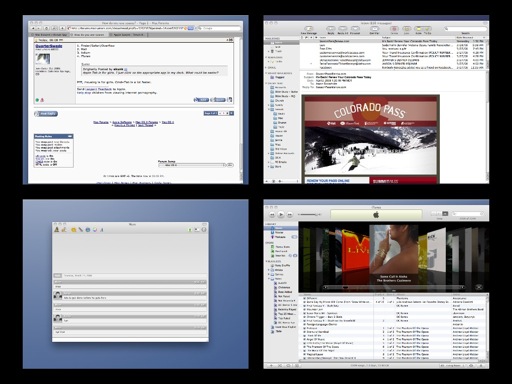Viewport: 512px width, 384px height.
Task: Skip to the previous track in iTunes
Action: click(x=272, y=215)
